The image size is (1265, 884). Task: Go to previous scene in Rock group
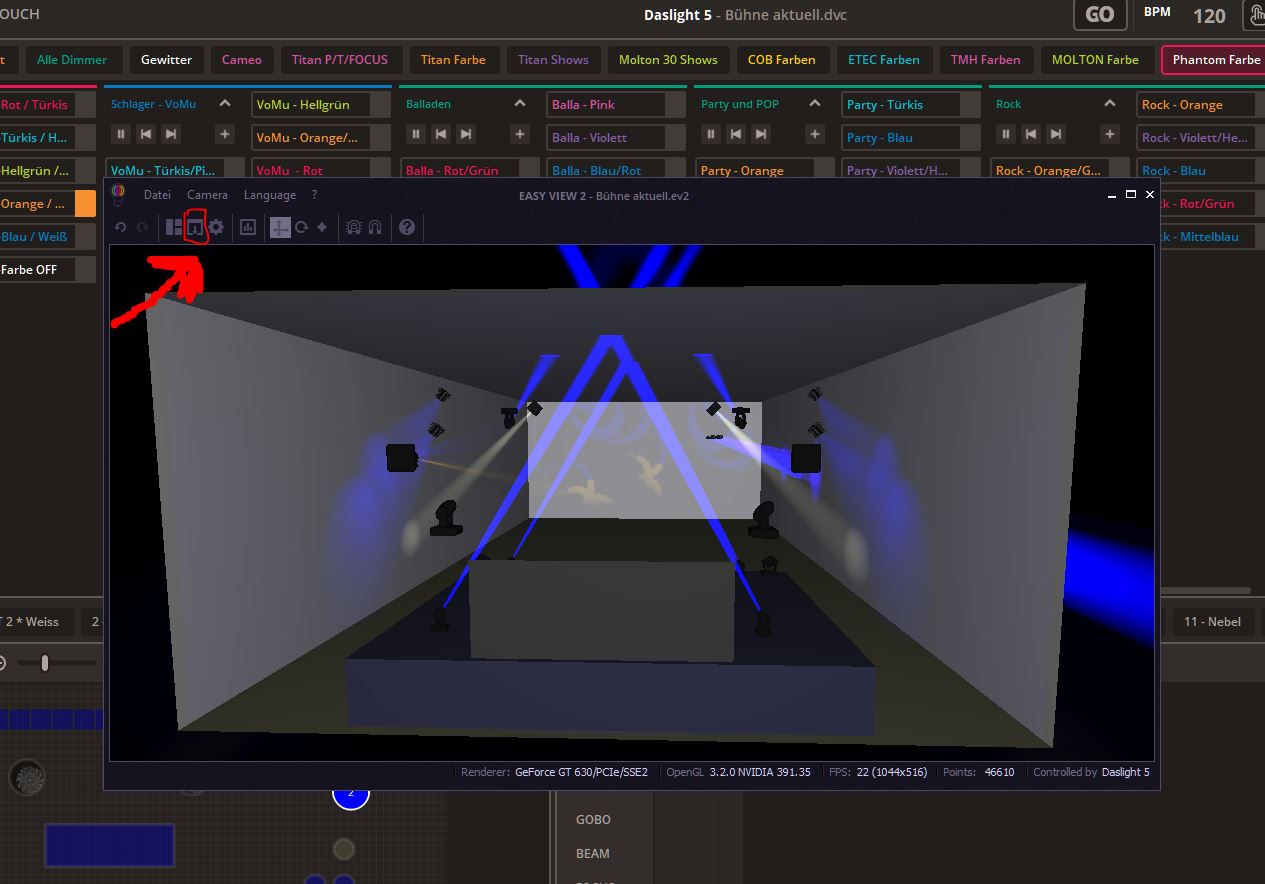pos(1031,134)
